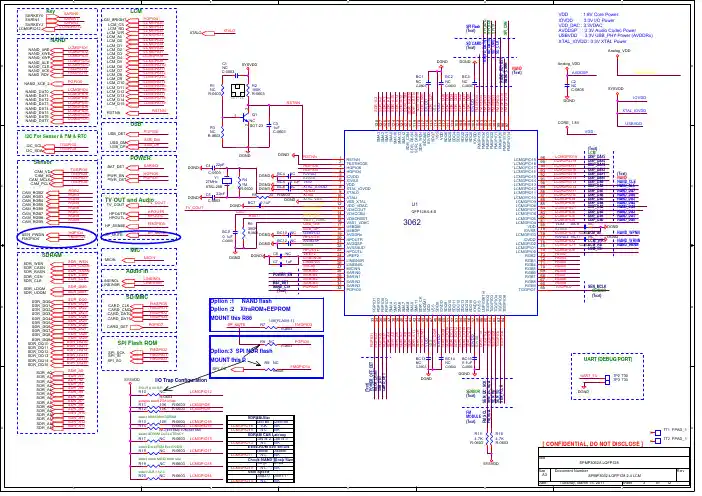Click the second blue ellipse annotation
Screen dimensions: 702x496
141,236
